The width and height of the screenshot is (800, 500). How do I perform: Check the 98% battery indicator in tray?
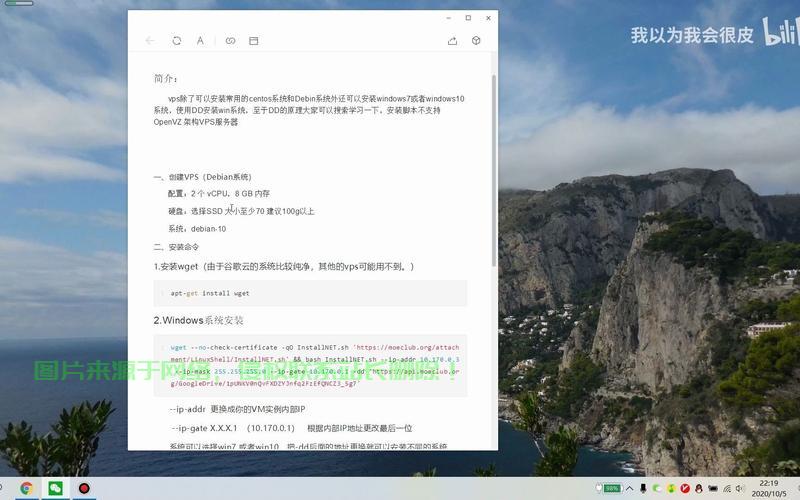[609, 488]
